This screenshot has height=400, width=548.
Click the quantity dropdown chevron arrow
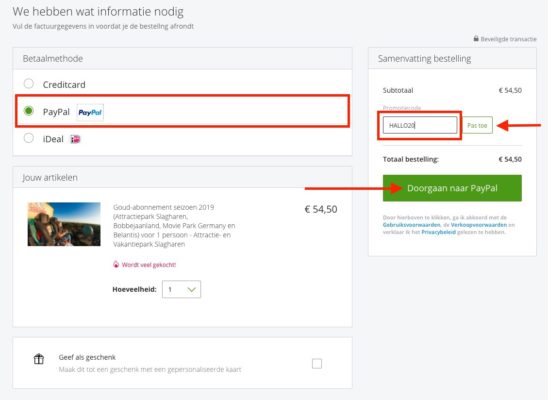[192, 290]
